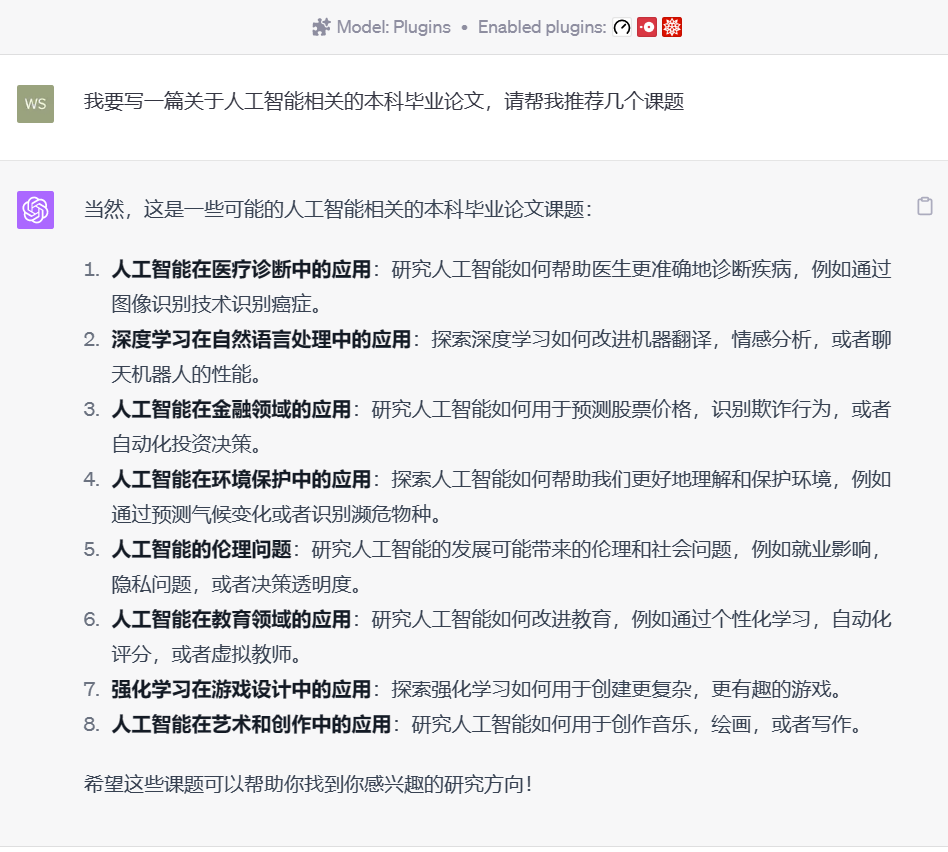Click heading 人工智能的伦理问题

tap(201, 550)
